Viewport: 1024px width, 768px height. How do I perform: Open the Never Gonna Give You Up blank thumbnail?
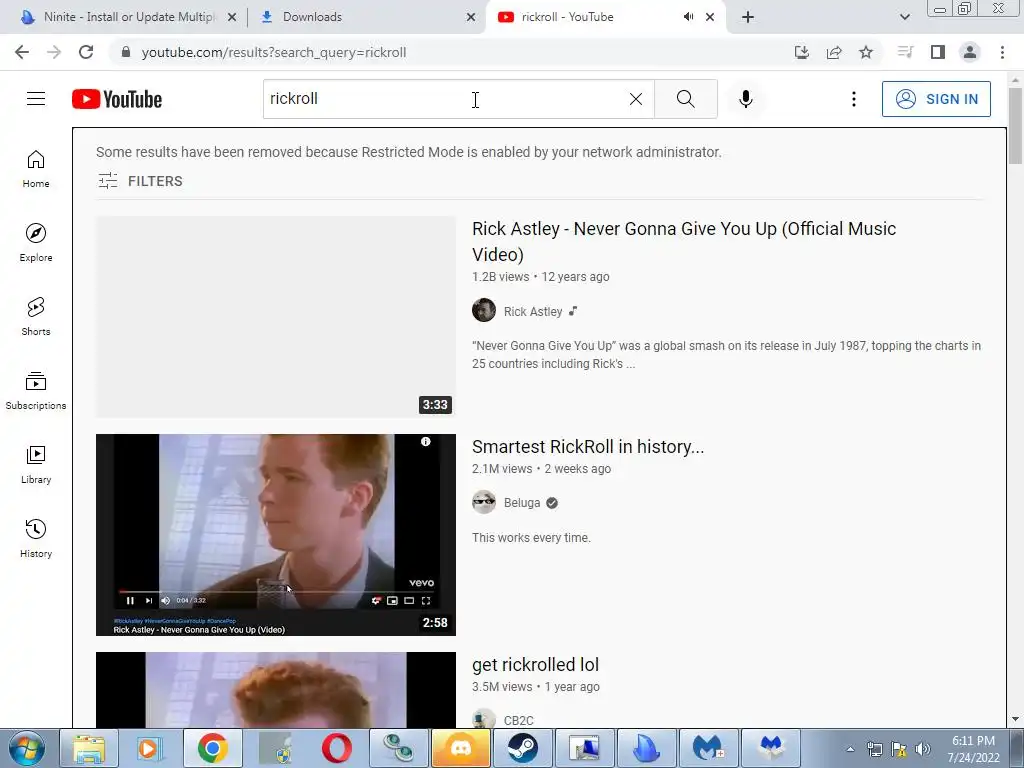[x=276, y=317]
